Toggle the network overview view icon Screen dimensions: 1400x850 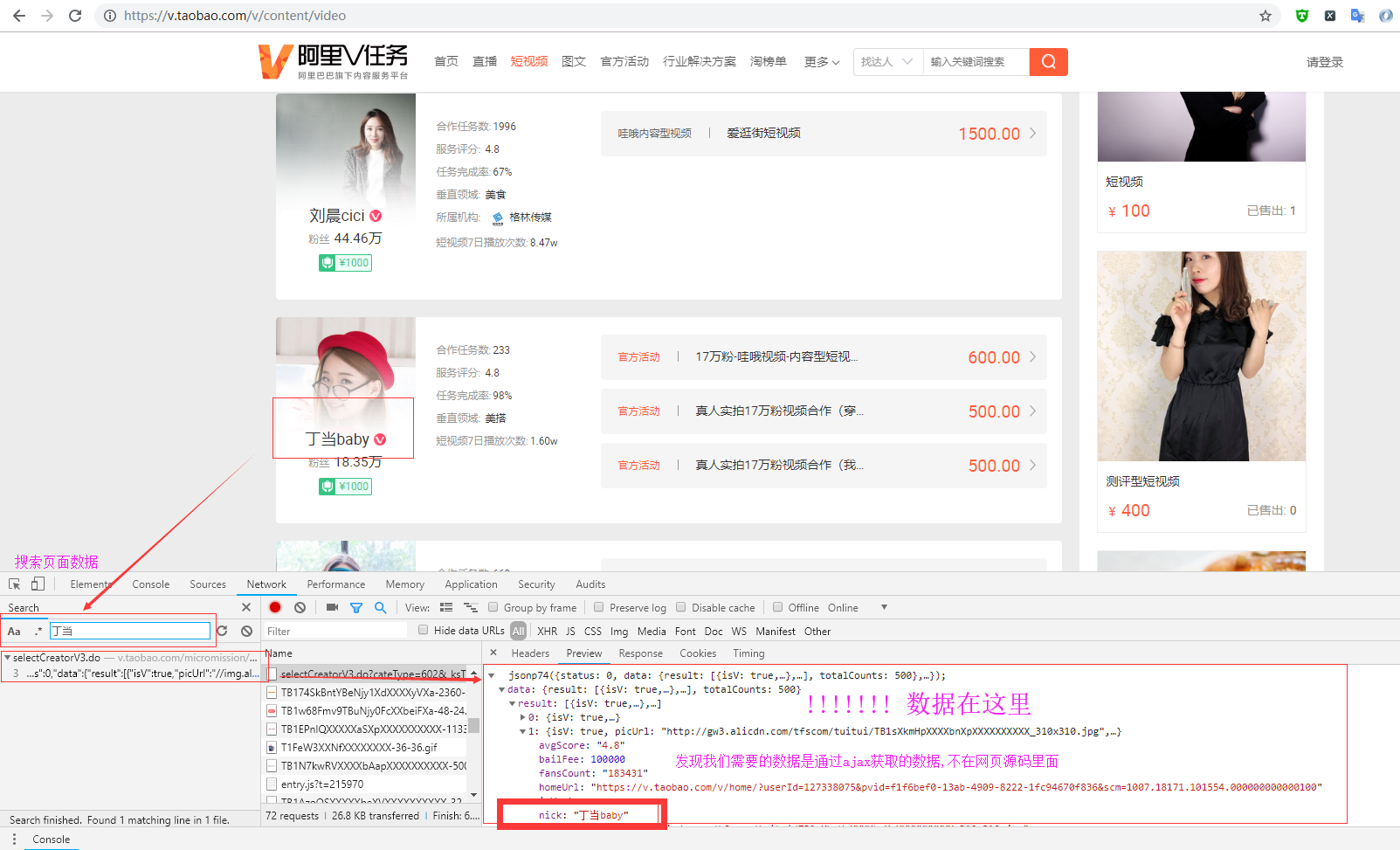[471, 607]
